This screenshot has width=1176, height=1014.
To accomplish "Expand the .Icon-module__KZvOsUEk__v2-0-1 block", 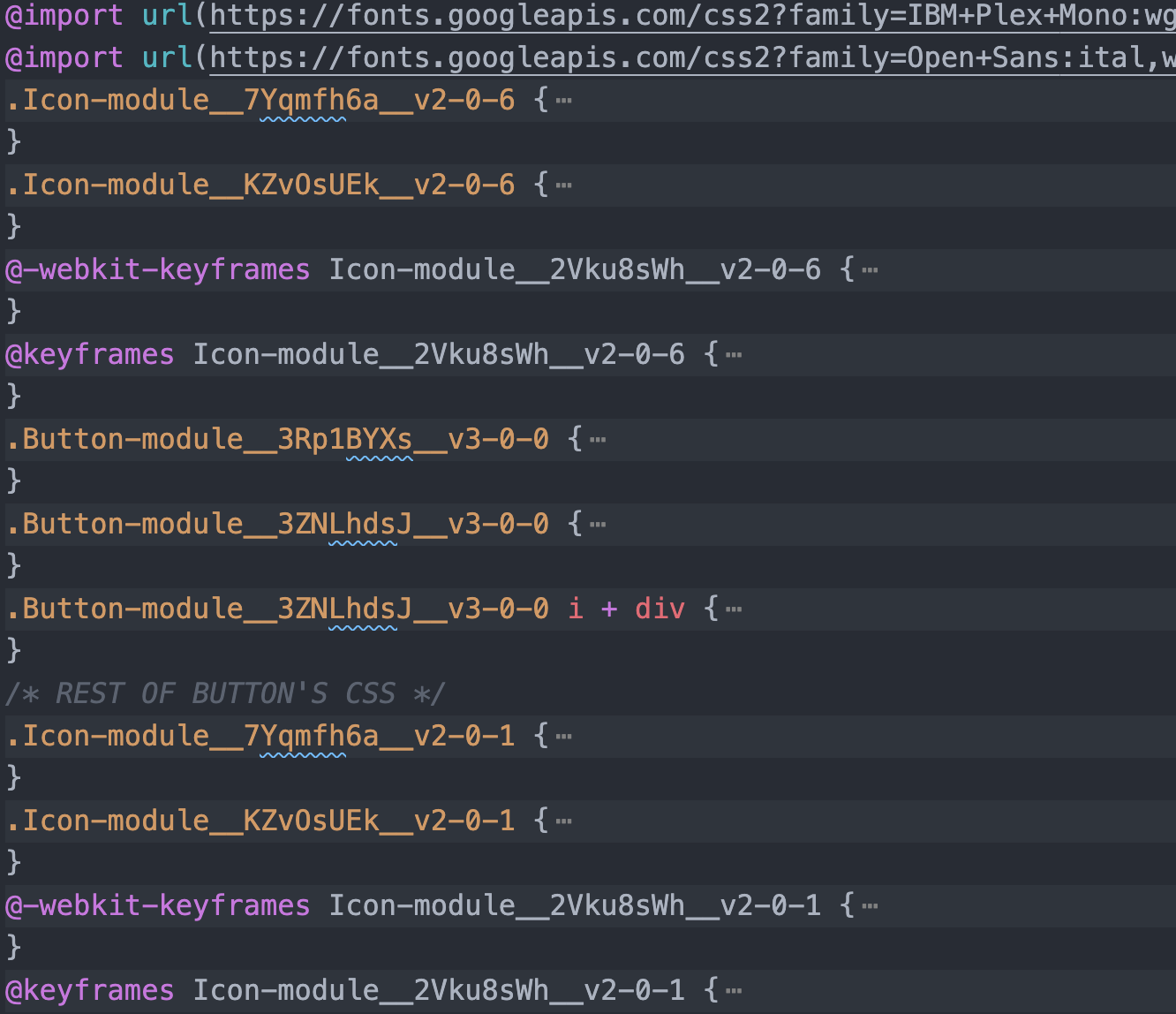I will (x=563, y=820).
